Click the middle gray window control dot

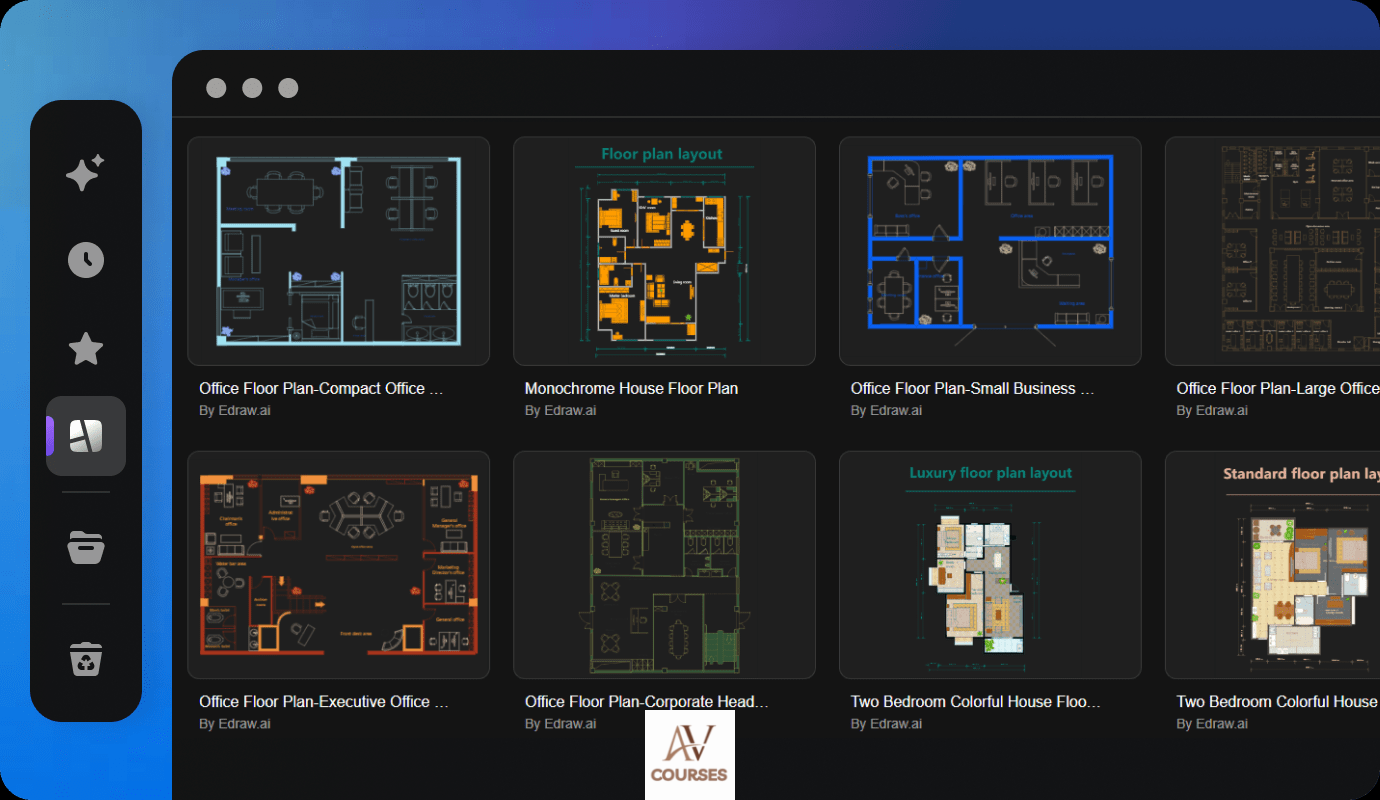click(252, 88)
